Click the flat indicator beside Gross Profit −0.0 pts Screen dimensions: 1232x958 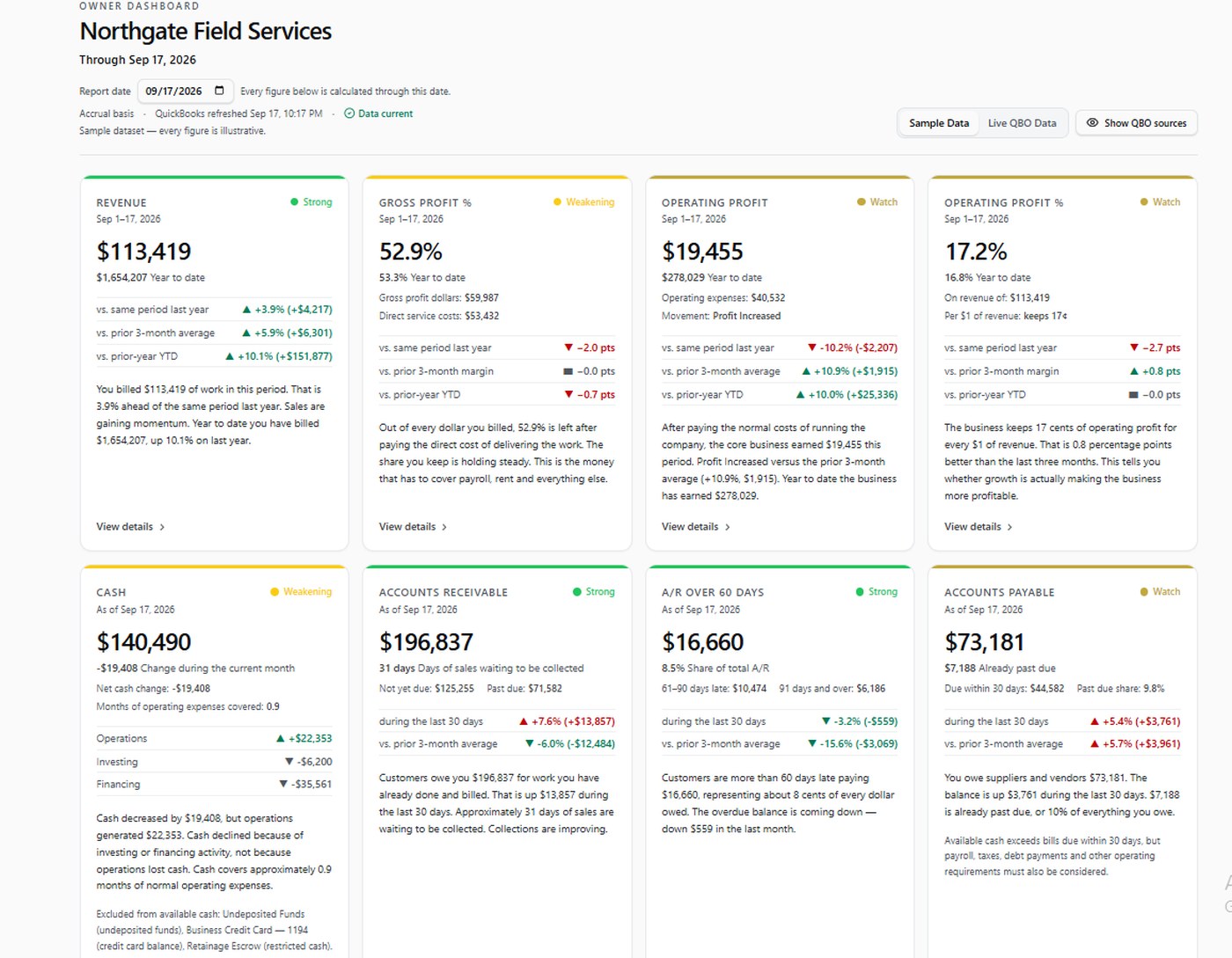[568, 371]
